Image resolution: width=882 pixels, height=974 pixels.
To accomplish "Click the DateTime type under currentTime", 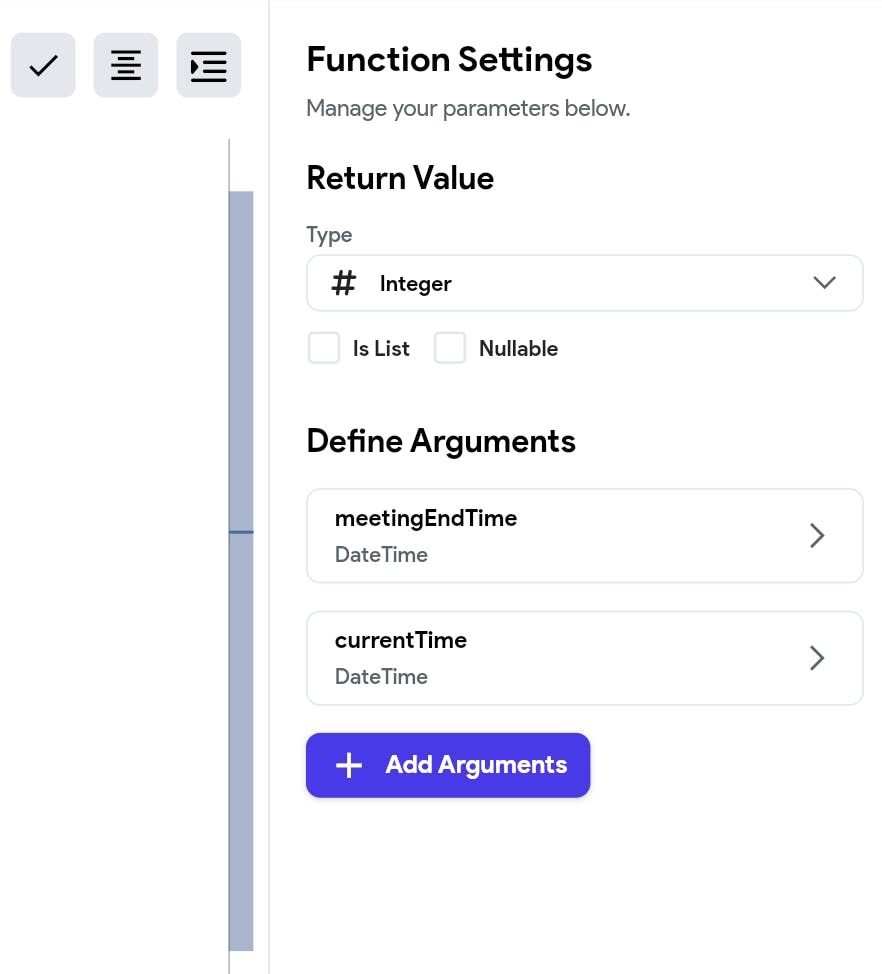I will pos(381,676).
